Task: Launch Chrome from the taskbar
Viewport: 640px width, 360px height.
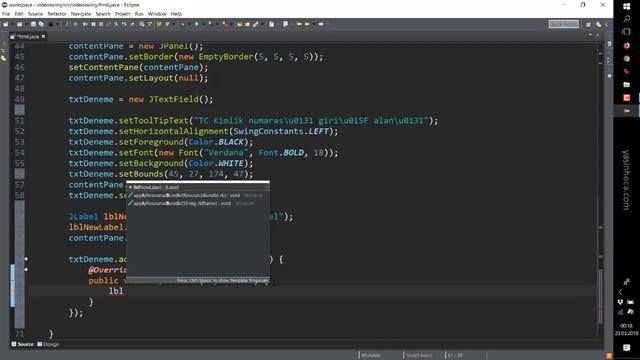Action: coord(627,59)
